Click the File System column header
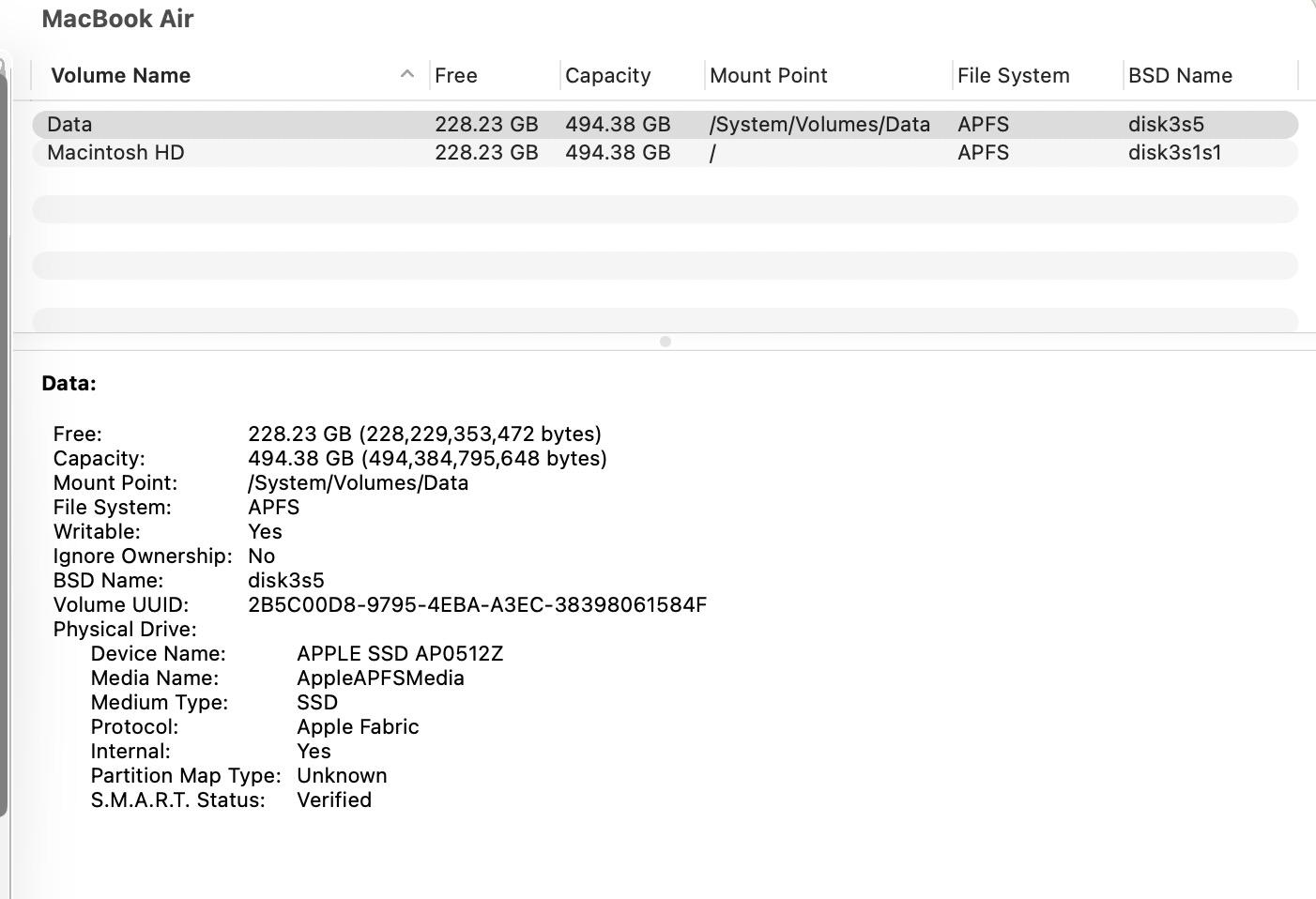The width and height of the screenshot is (1316, 899). tap(1013, 76)
